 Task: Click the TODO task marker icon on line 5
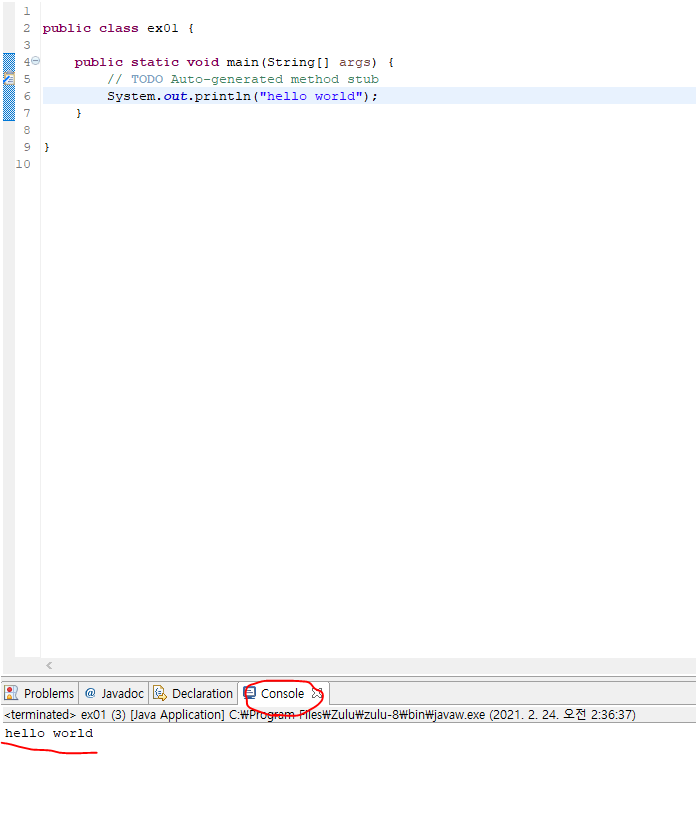click(9, 79)
